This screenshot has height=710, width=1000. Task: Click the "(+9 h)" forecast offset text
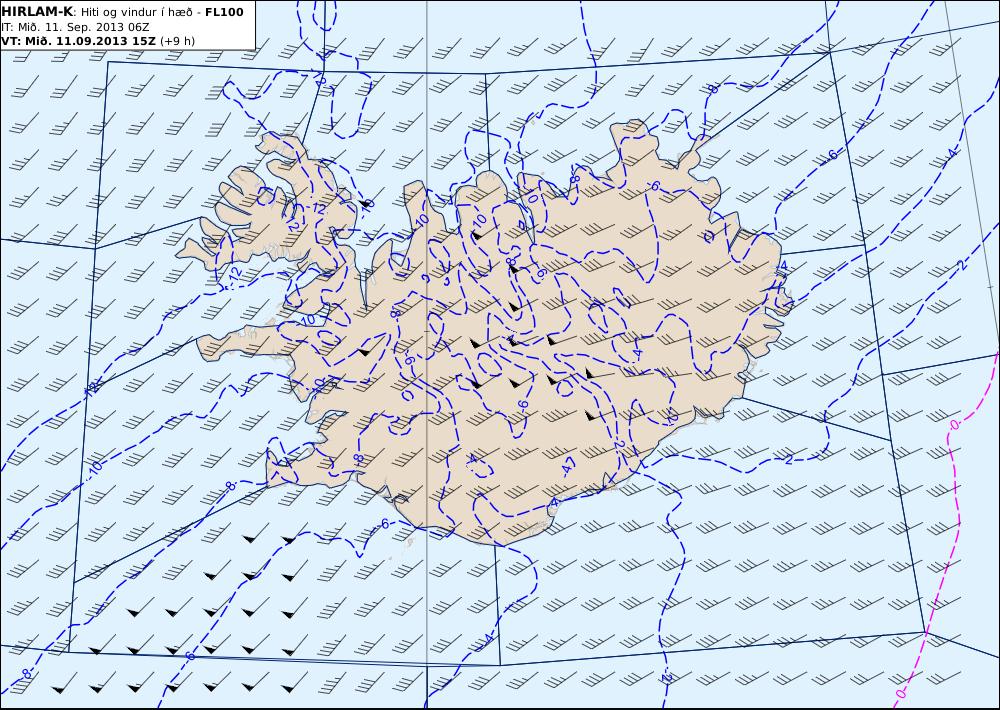[177, 41]
